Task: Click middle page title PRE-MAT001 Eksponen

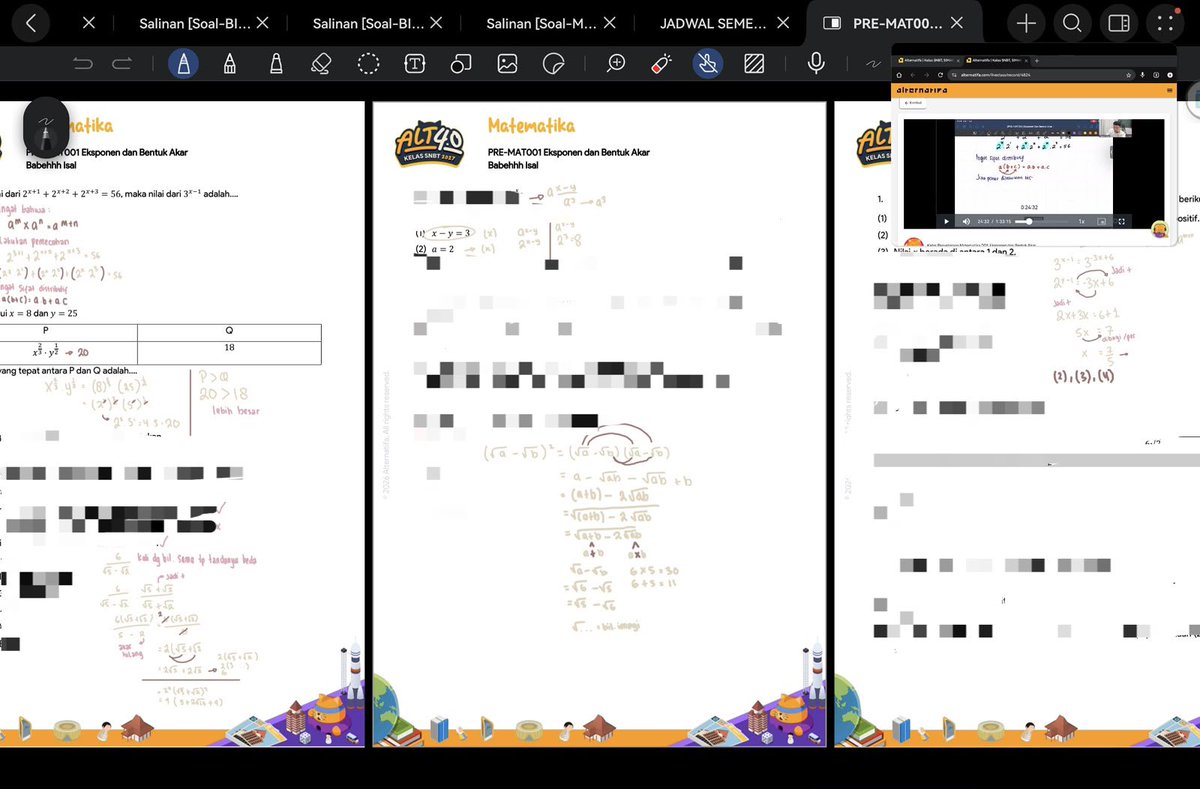Action: (568, 152)
